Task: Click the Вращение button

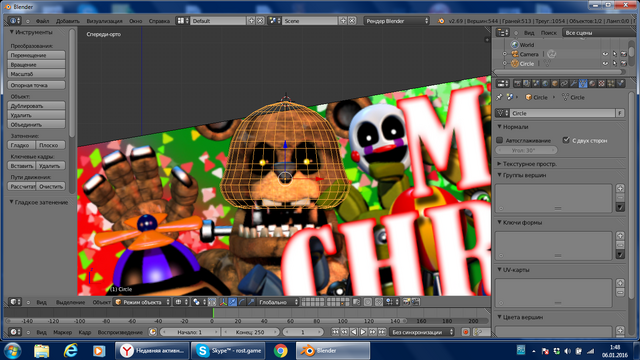Action: point(36,64)
